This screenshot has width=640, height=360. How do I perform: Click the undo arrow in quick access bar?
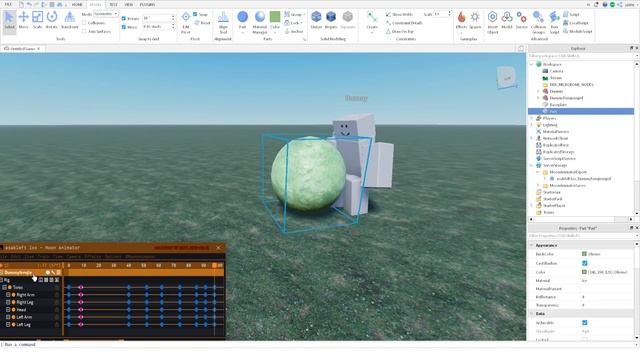click(29, 4)
